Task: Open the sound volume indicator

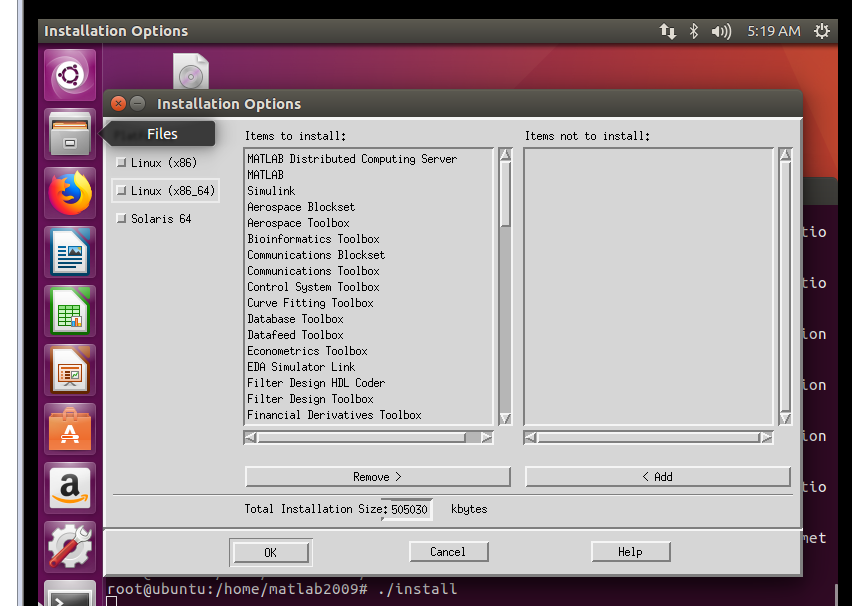Action: (x=721, y=31)
